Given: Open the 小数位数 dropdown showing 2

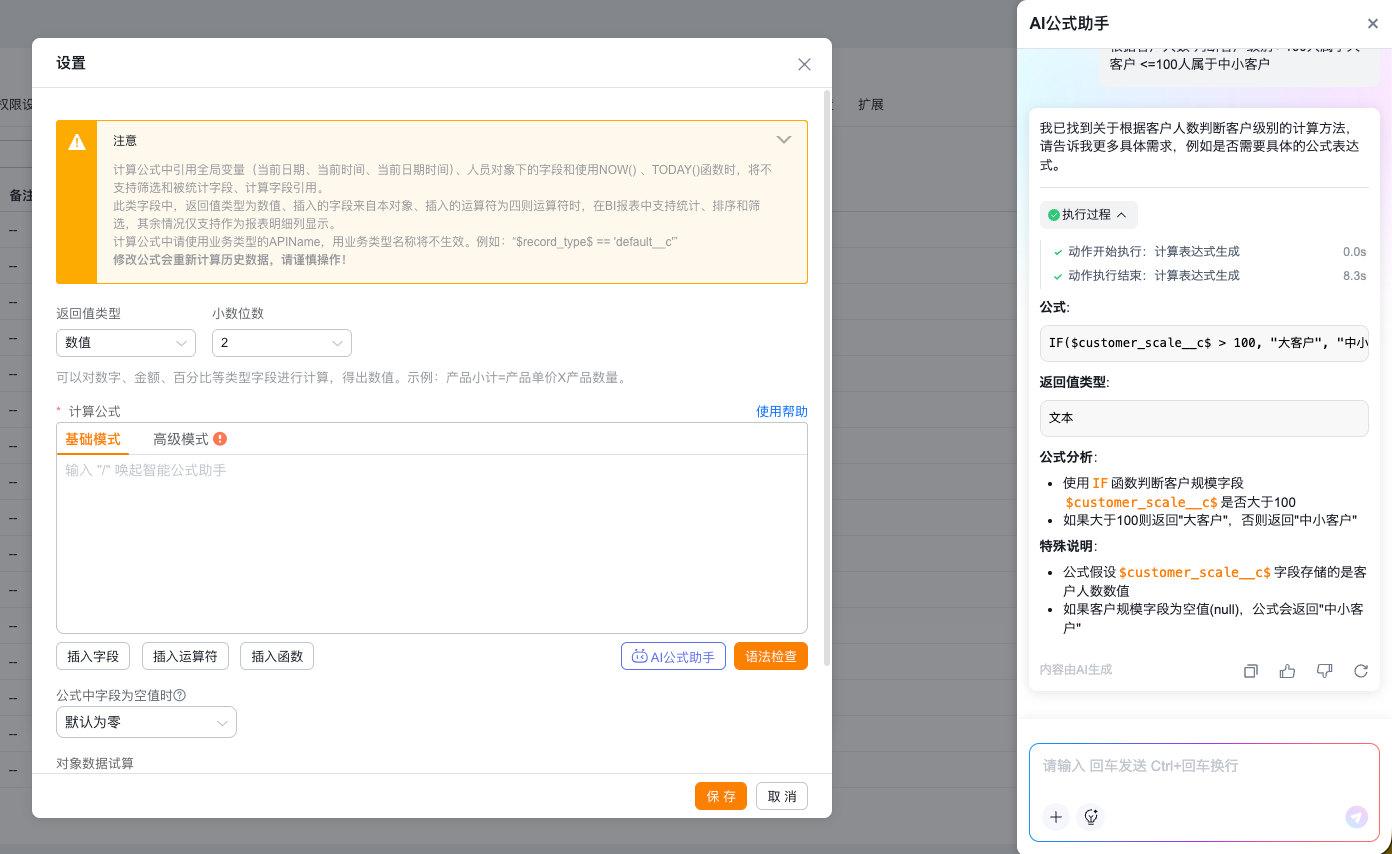Looking at the screenshot, I should 282,343.
